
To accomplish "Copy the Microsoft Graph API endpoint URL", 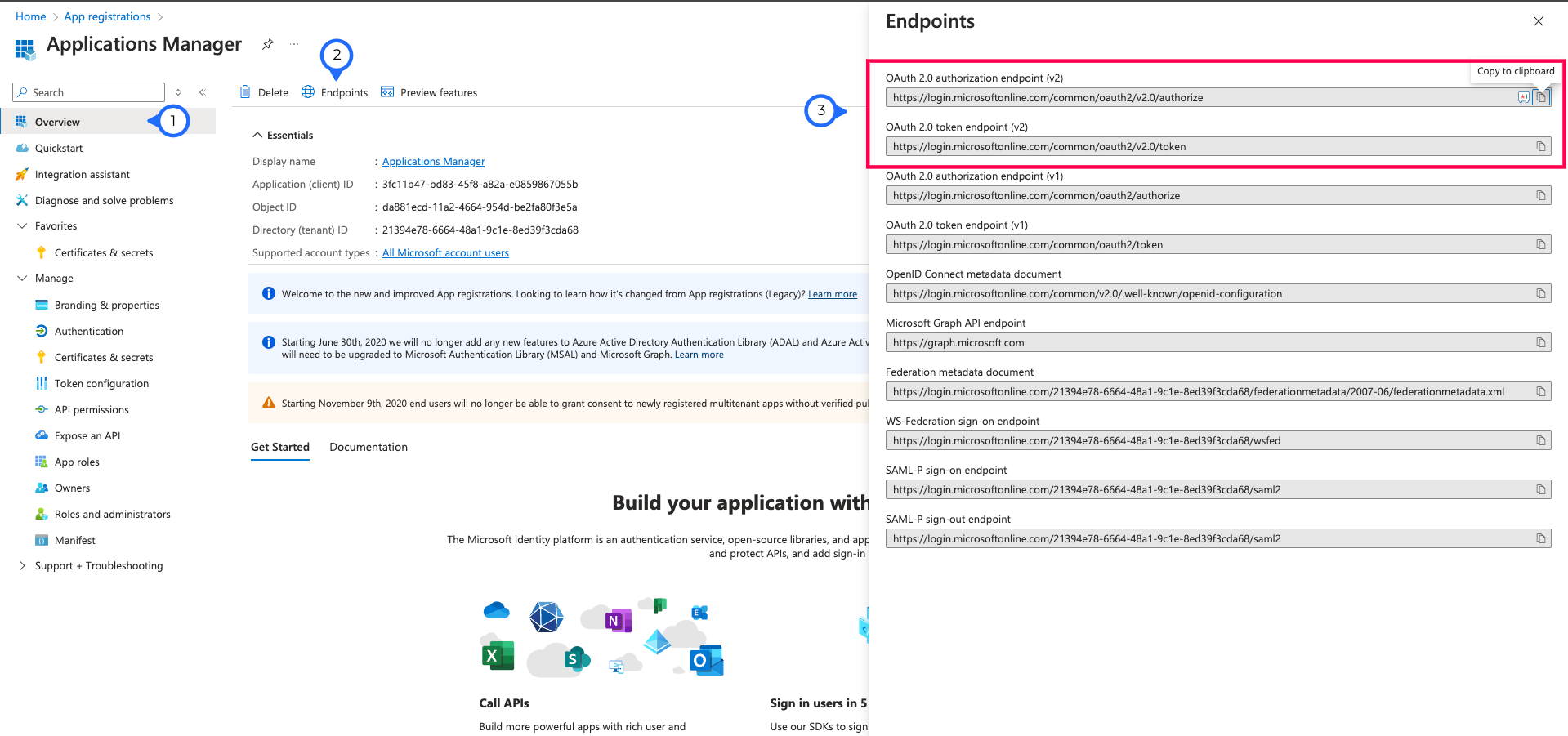I will (x=1540, y=342).
